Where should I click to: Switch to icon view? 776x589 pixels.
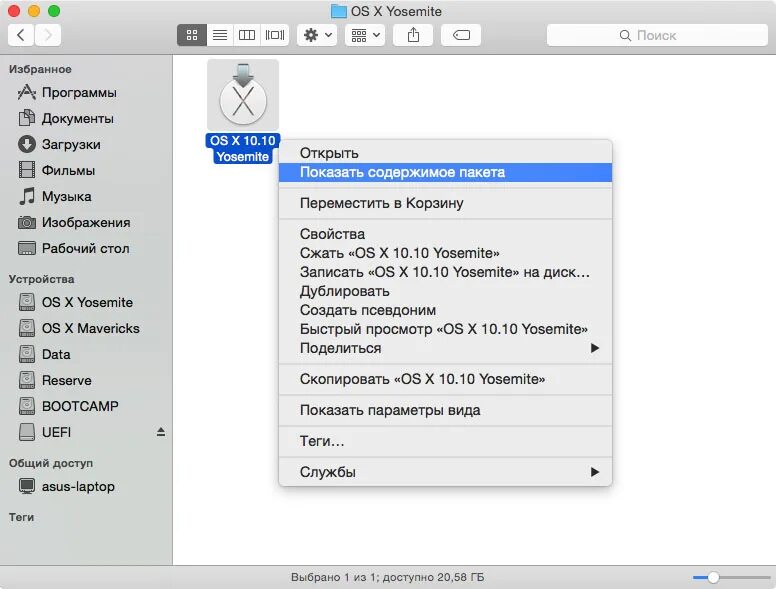point(192,35)
